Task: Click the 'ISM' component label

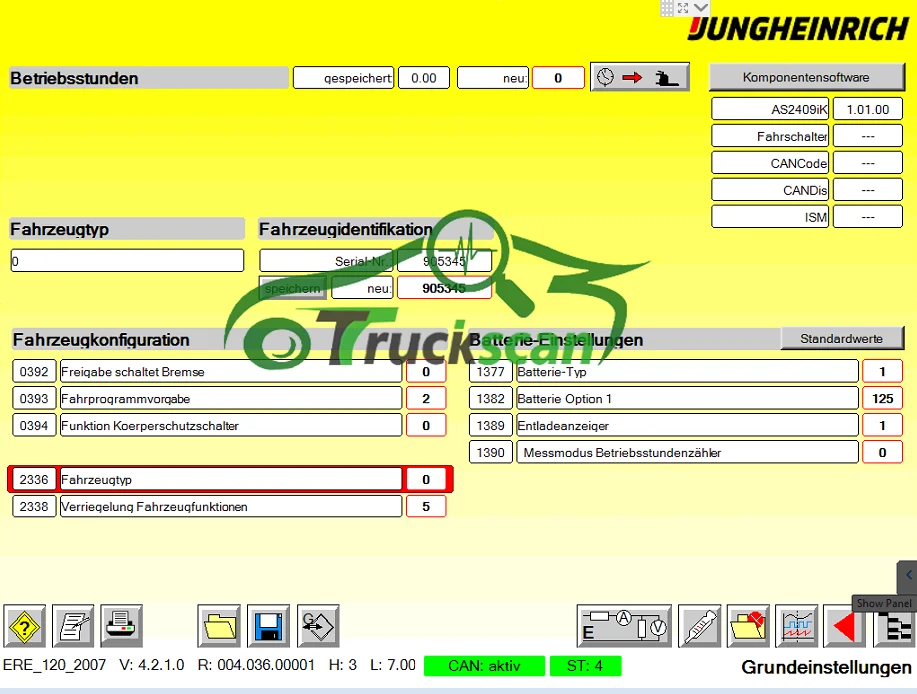Action: click(x=770, y=217)
